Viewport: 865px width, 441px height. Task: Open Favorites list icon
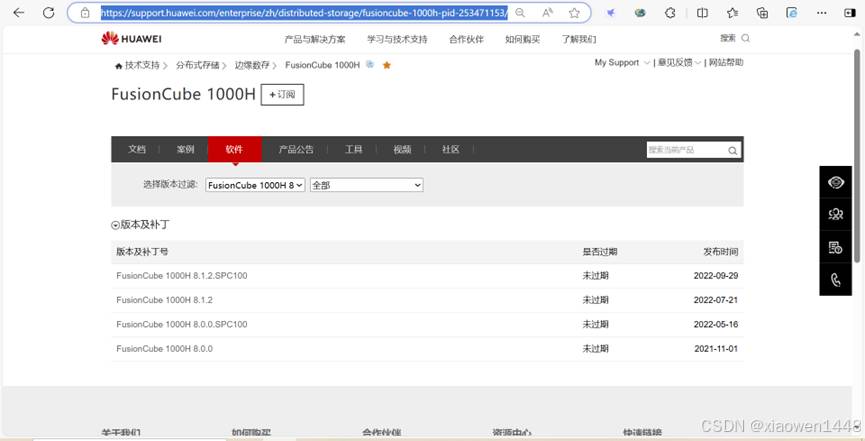733,13
